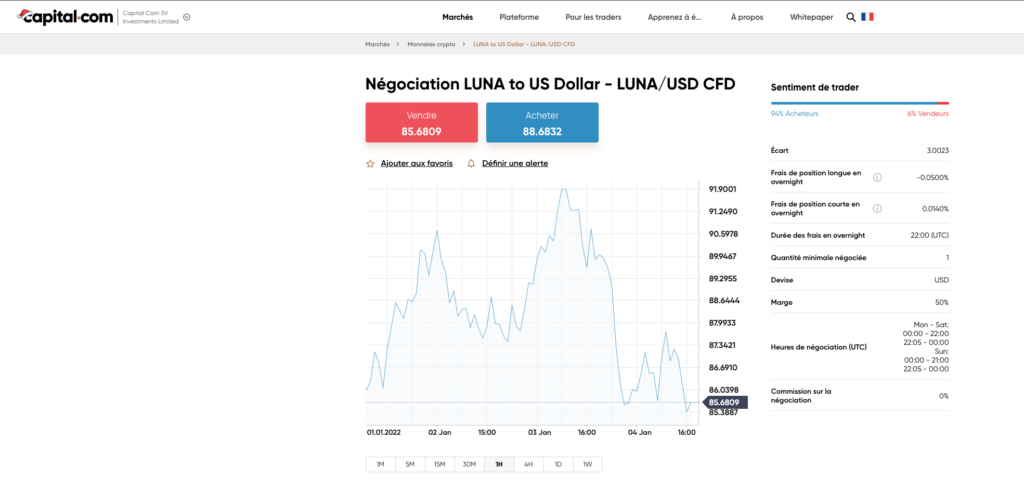Screen dimensions: 1024x491
Task: Expand the Capital Com SV entity dropdown
Action: coord(187,18)
